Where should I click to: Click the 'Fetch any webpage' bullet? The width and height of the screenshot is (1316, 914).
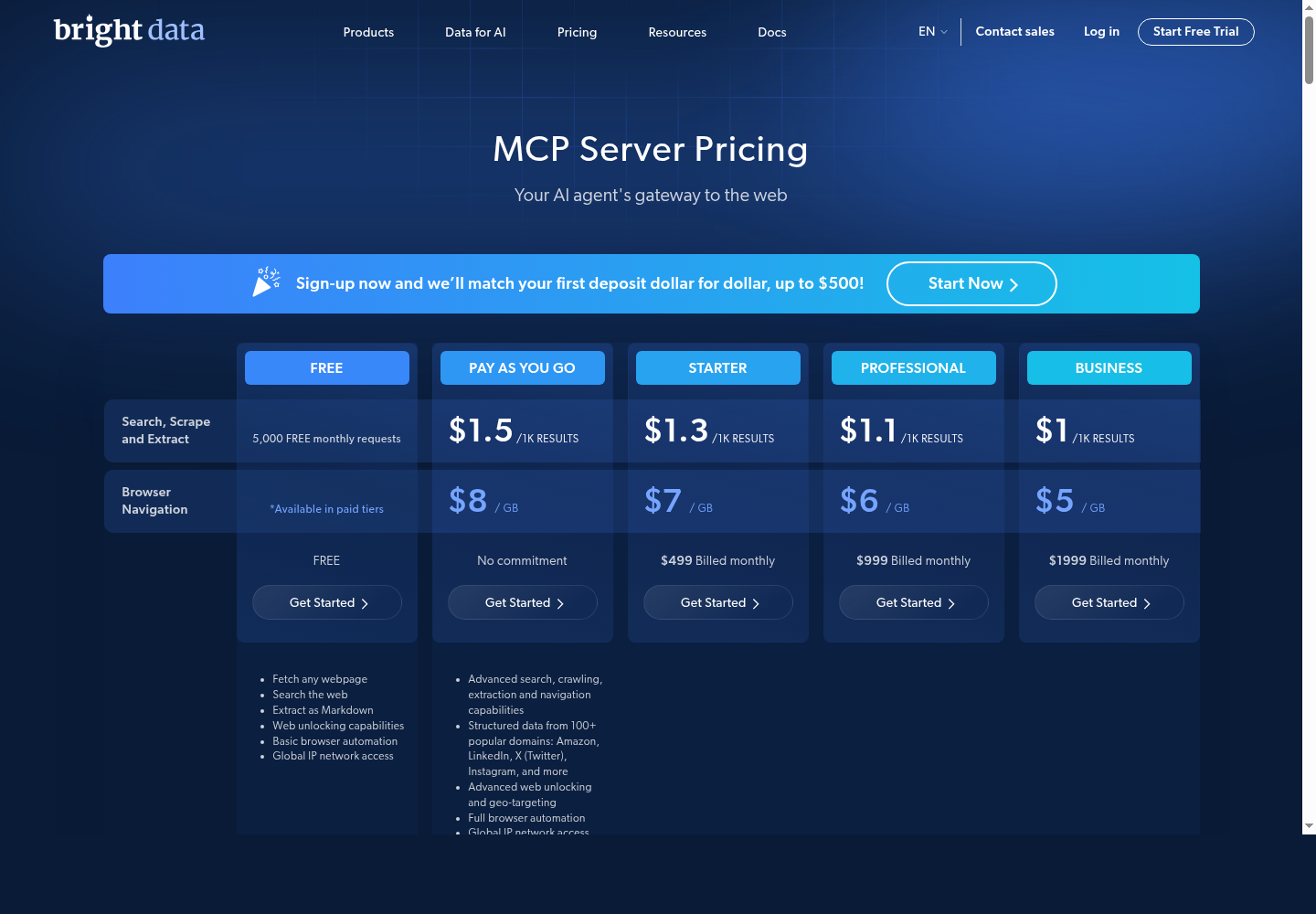point(320,679)
